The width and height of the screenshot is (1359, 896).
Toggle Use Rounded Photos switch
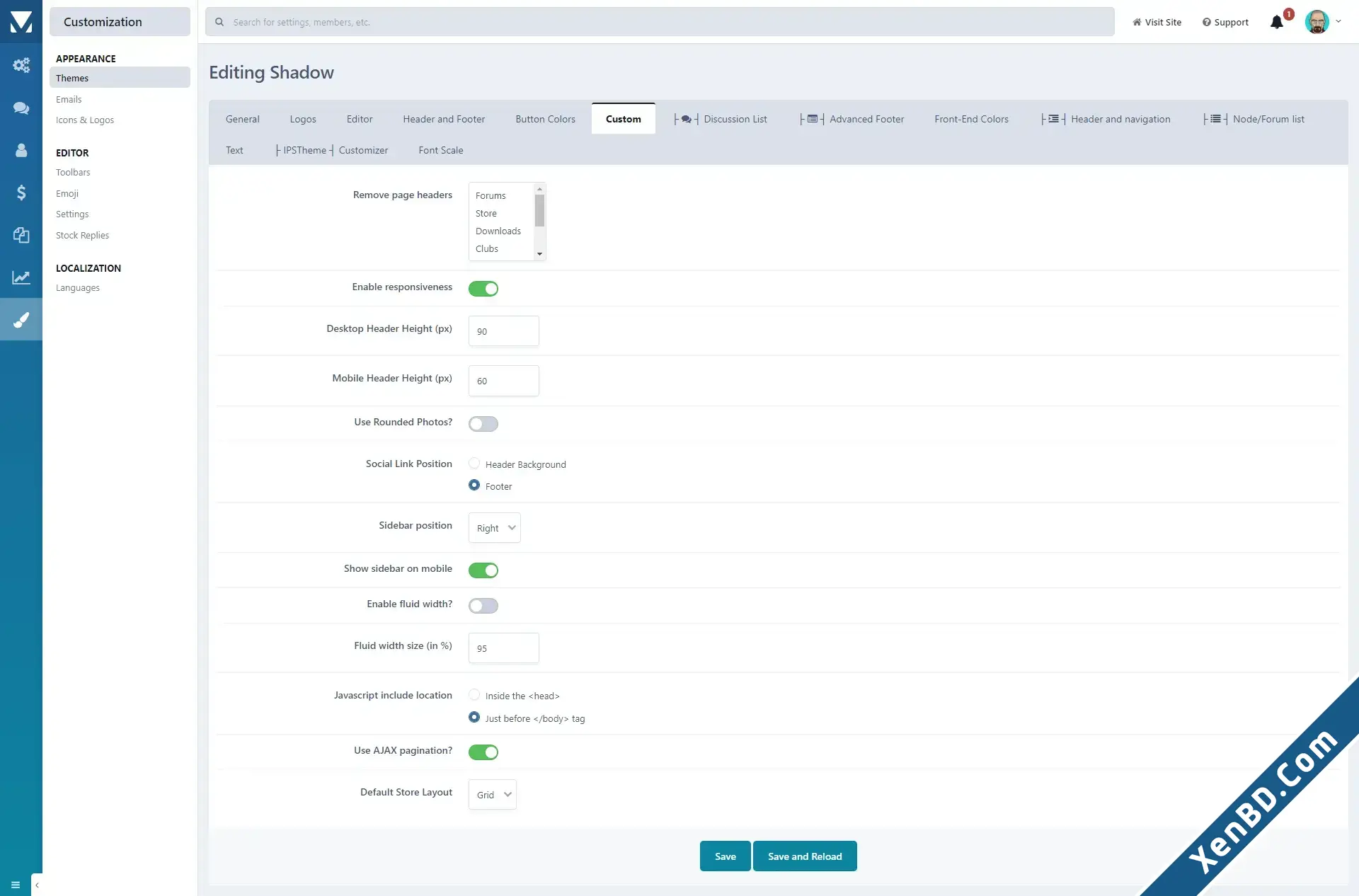[483, 424]
